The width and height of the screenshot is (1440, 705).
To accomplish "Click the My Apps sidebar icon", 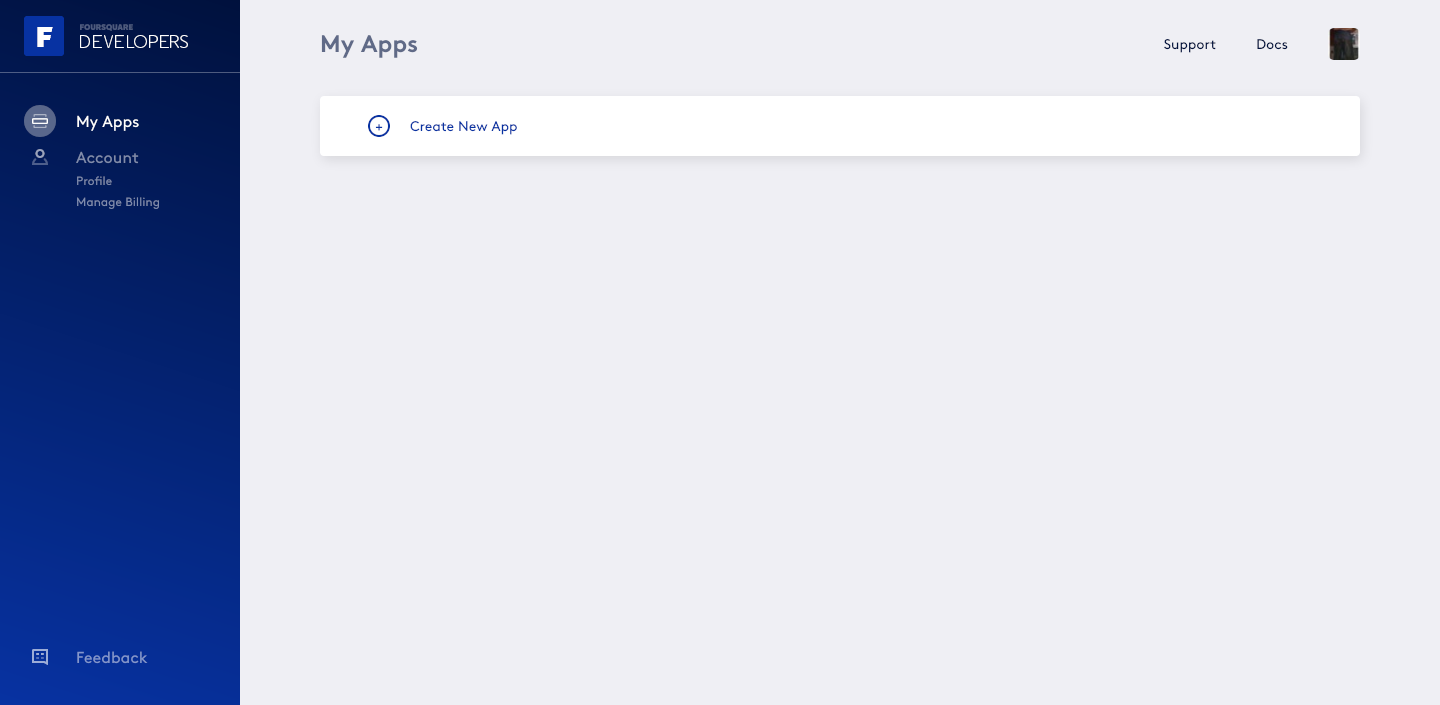I will pos(40,121).
